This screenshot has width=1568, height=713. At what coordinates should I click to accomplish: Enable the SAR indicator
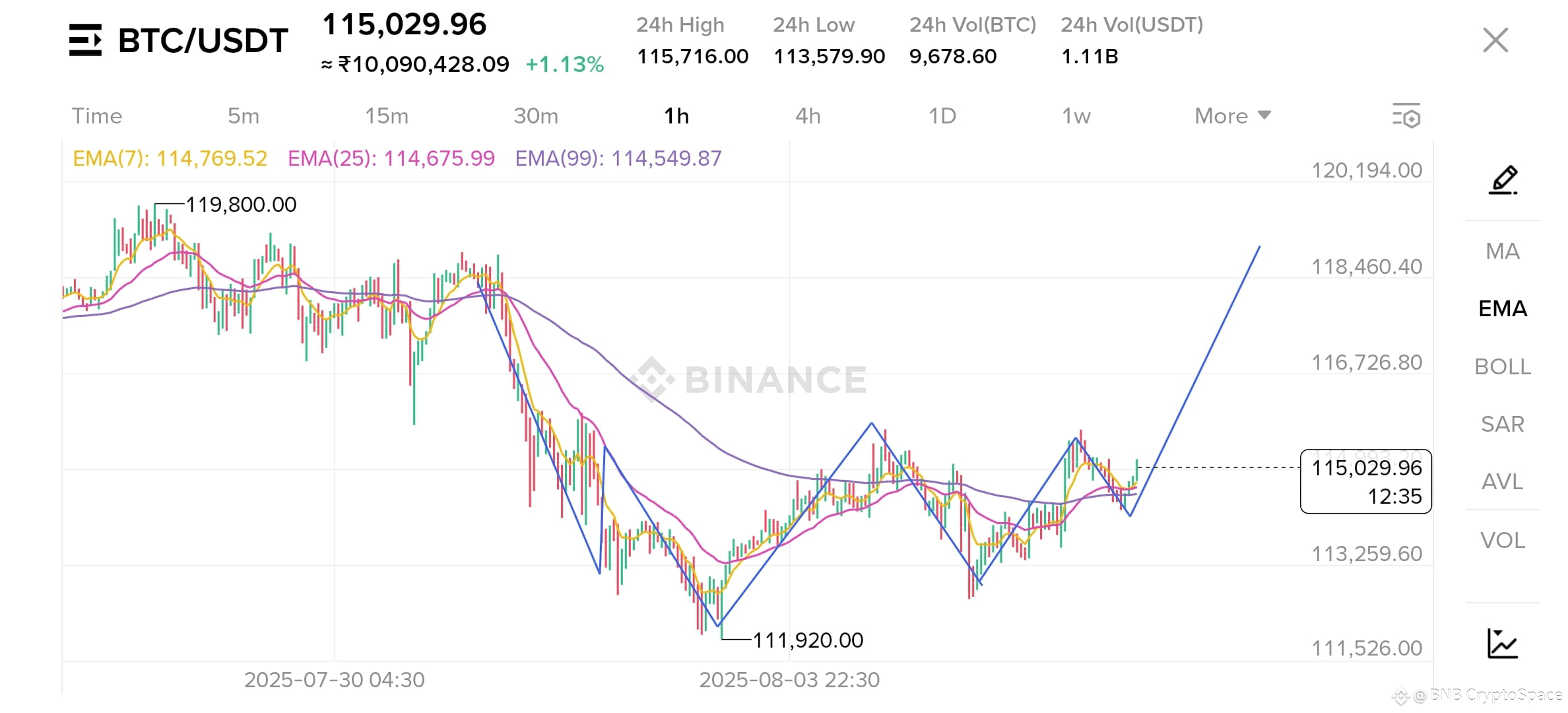pos(1503,424)
